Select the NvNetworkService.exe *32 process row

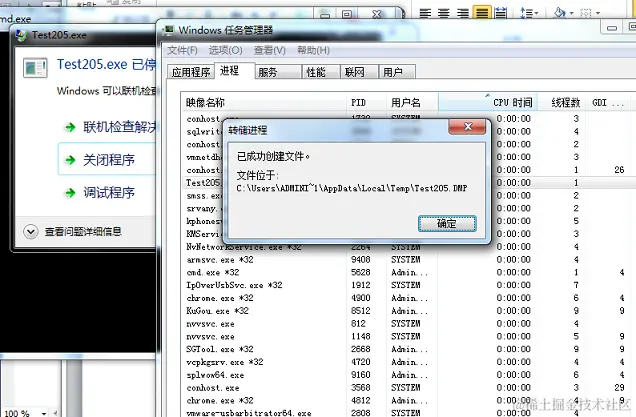point(406,247)
